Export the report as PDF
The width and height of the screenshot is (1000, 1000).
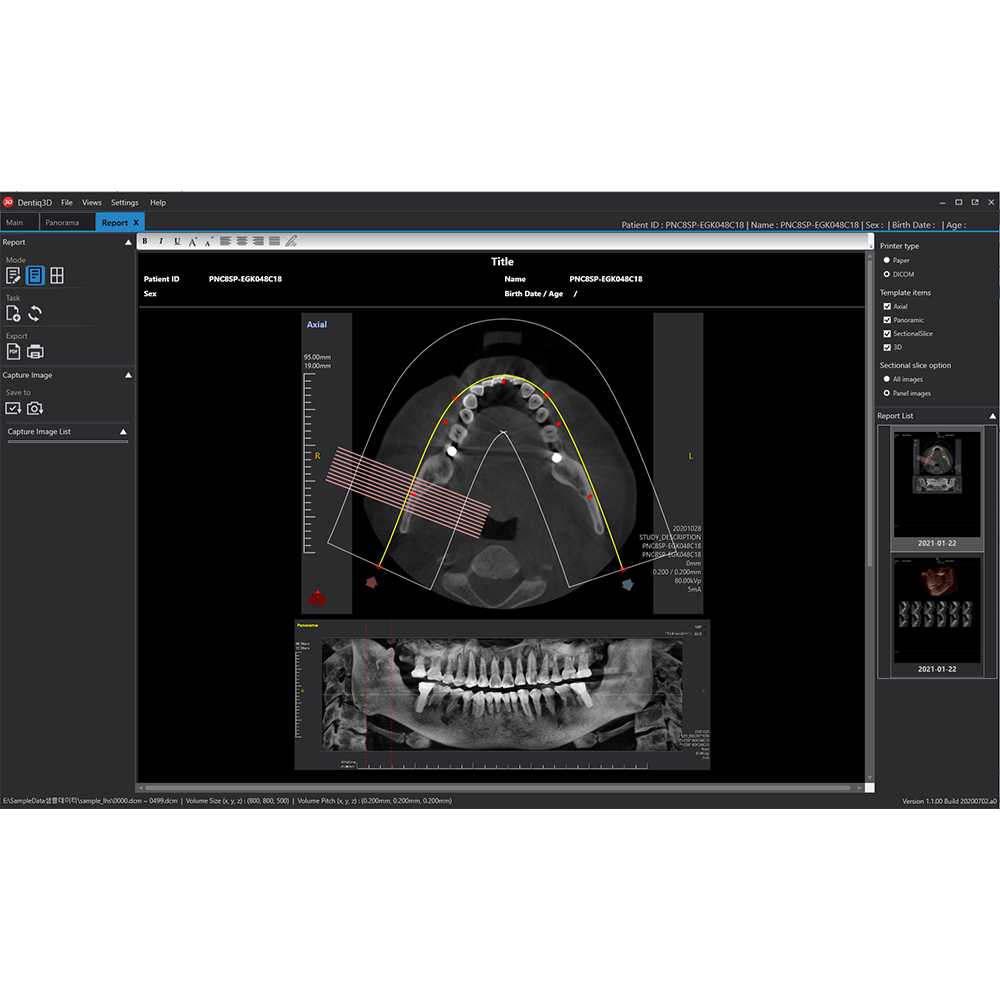point(13,351)
